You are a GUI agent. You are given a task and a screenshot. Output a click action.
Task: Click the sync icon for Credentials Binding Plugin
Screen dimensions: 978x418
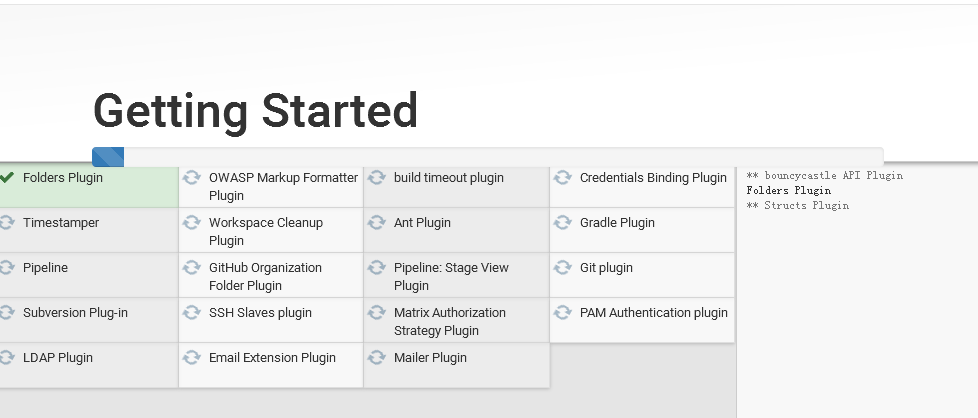tap(563, 178)
